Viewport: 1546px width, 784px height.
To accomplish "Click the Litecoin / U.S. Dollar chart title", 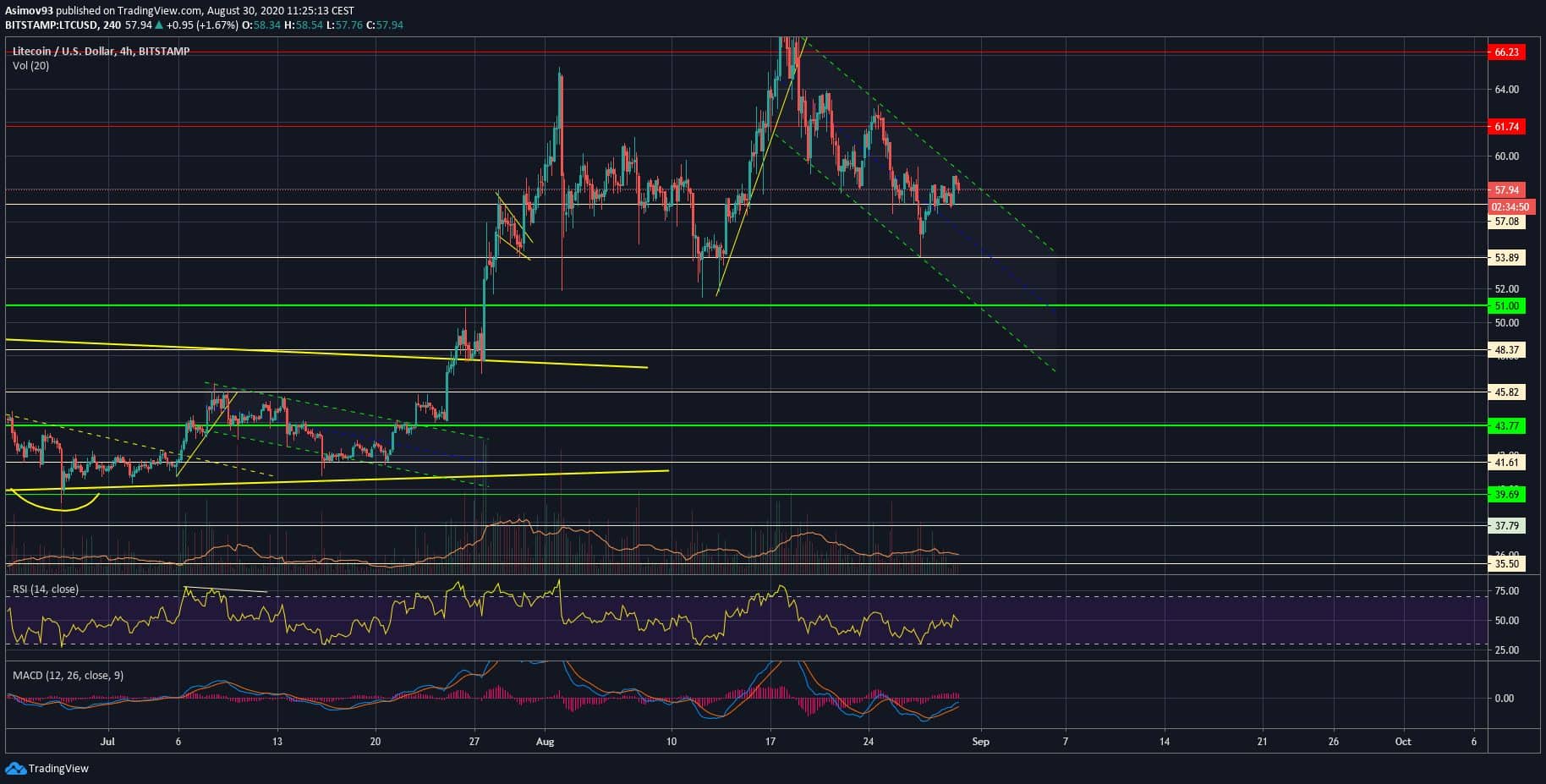I will [x=101, y=52].
